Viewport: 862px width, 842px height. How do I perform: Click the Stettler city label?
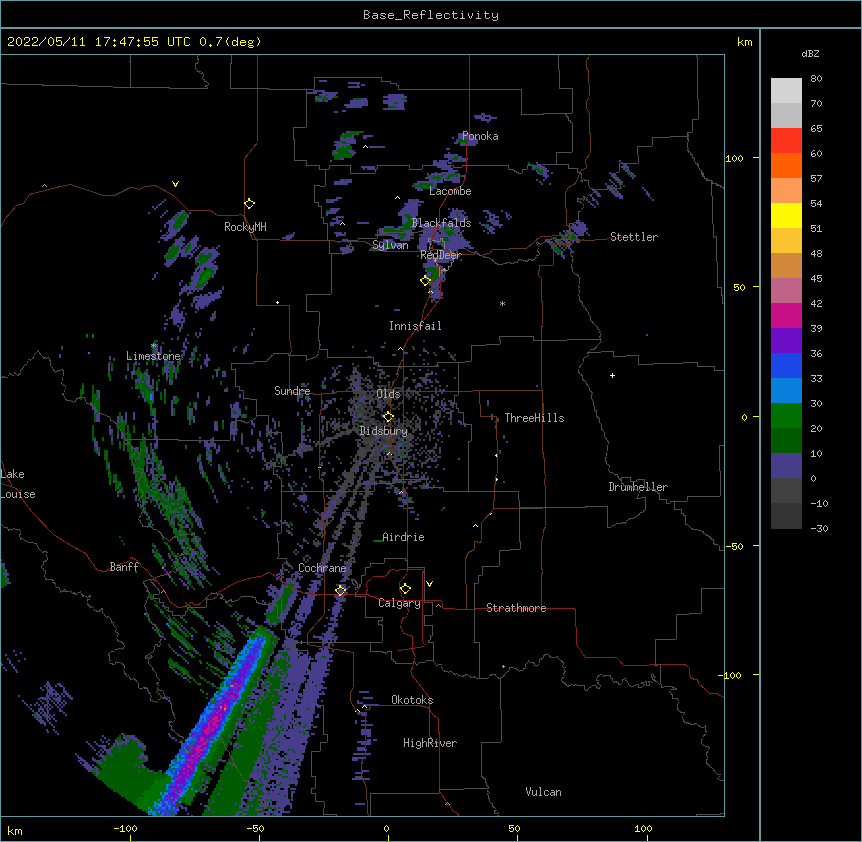coord(634,237)
